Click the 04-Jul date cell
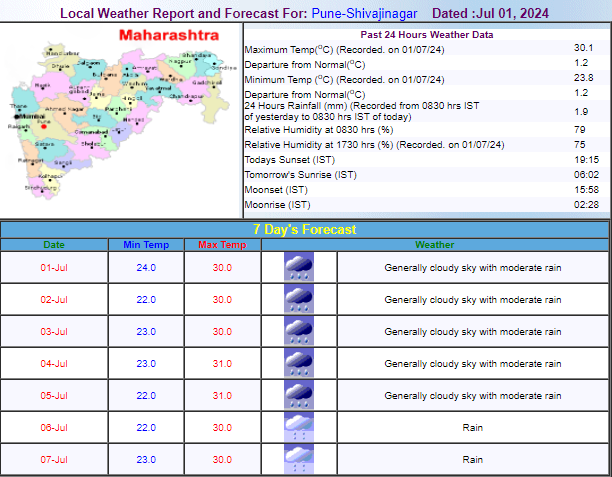 point(54,363)
